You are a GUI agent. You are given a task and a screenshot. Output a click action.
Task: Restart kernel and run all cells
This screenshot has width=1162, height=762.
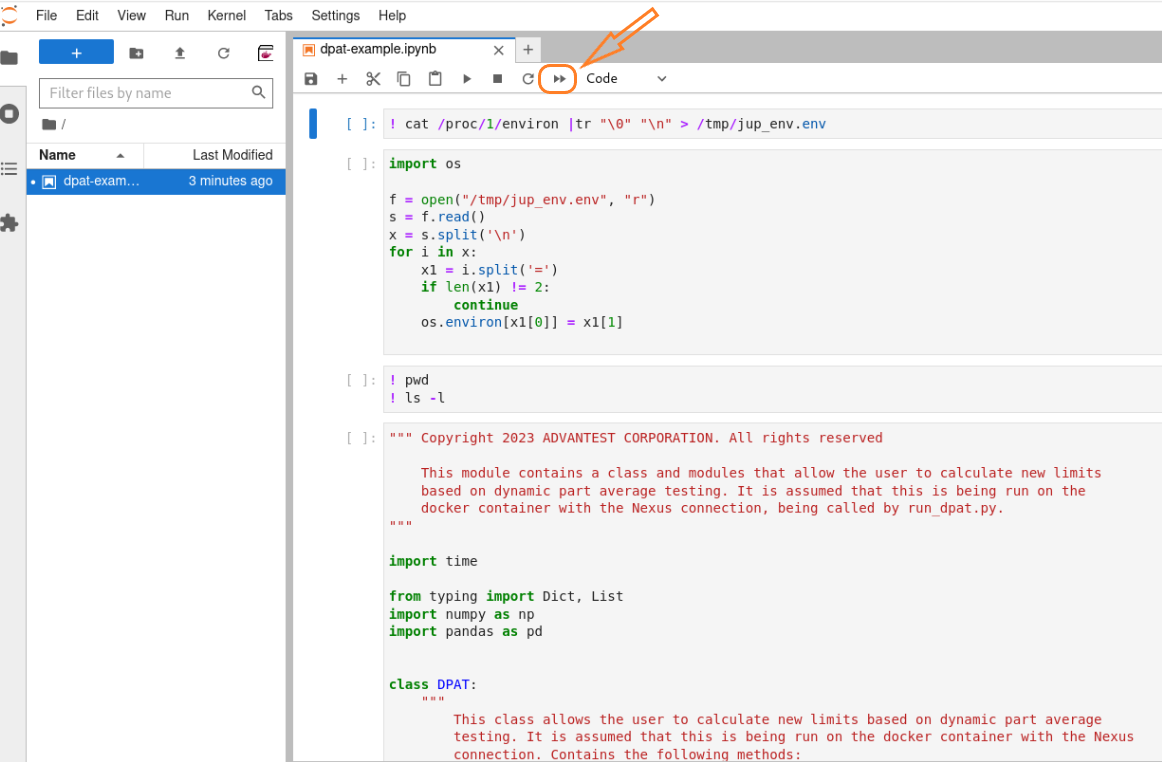(x=559, y=79)
